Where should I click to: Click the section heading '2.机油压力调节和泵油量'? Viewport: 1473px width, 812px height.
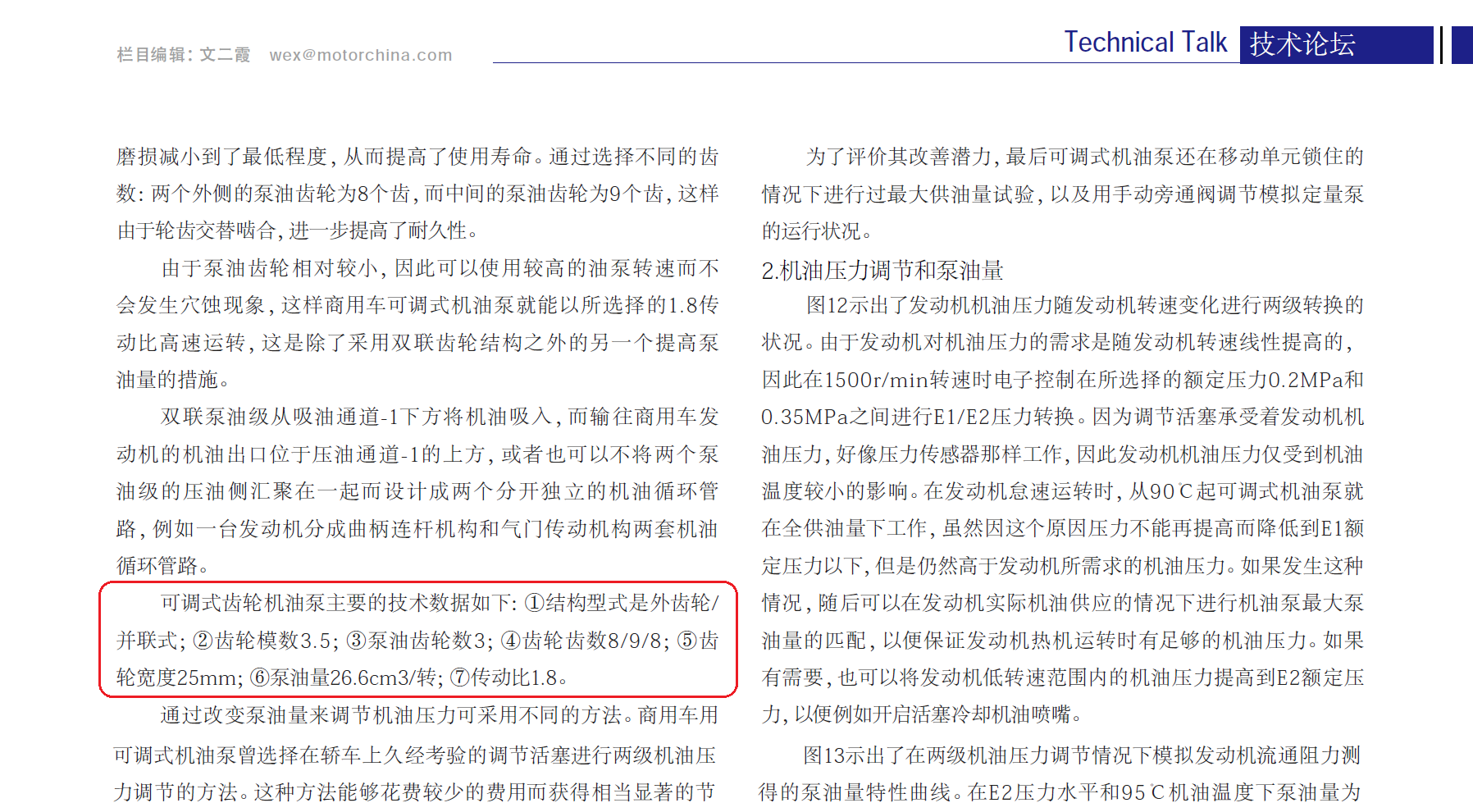point(882,270)
